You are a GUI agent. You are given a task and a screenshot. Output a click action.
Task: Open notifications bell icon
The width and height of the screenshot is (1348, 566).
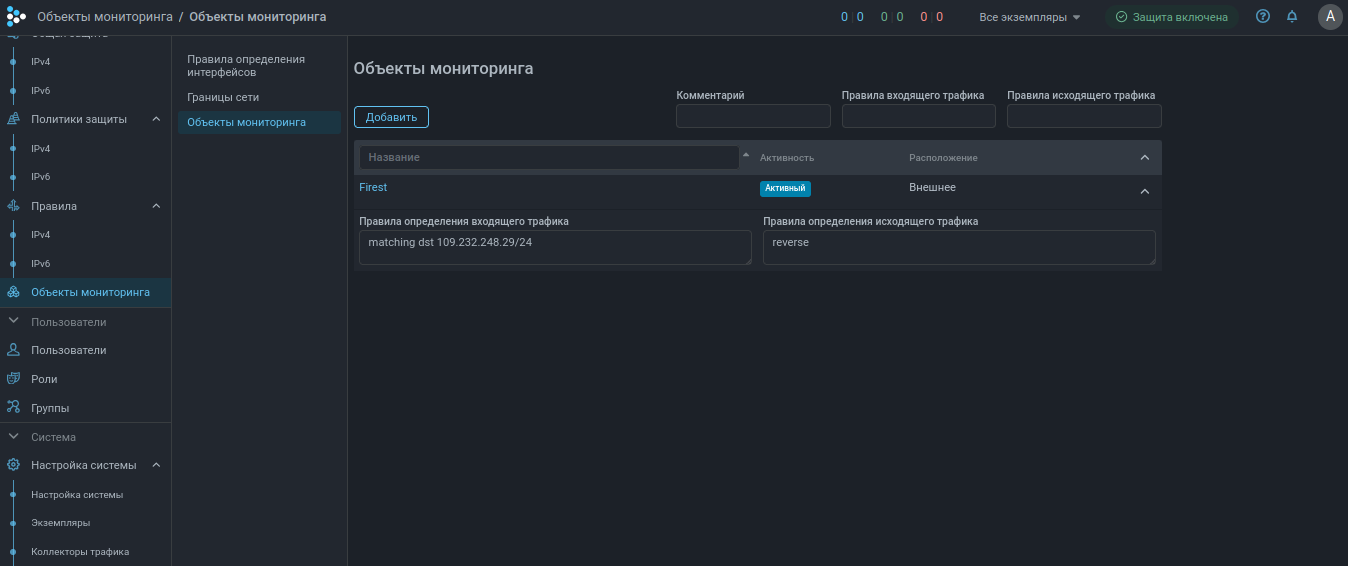pyautogui.click(x=1292, y=17)
